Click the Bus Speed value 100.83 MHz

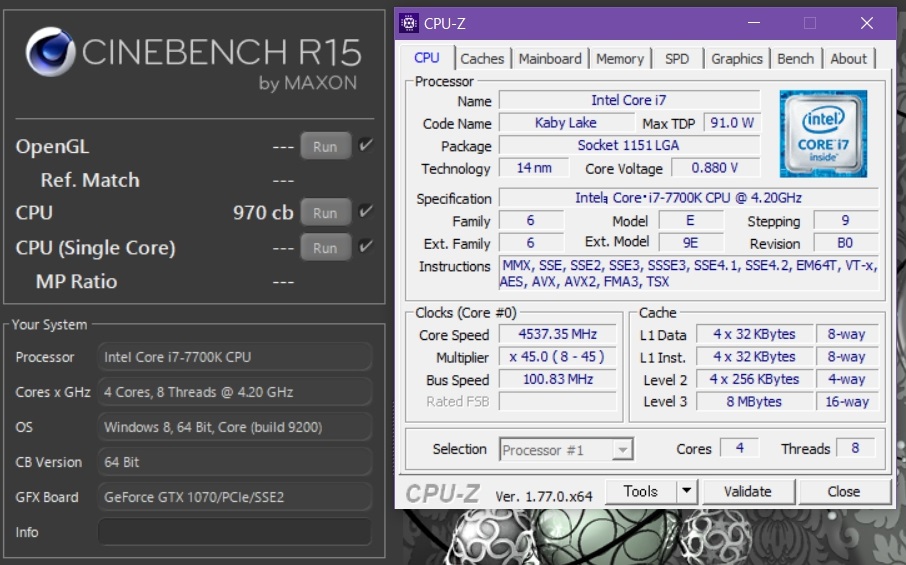558,379
